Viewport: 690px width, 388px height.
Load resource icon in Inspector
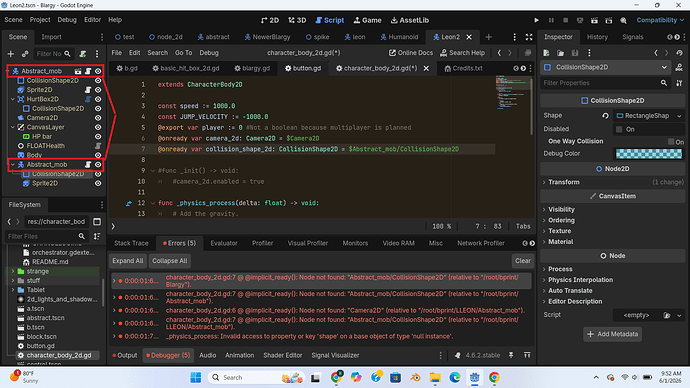[x=560, y=53]
